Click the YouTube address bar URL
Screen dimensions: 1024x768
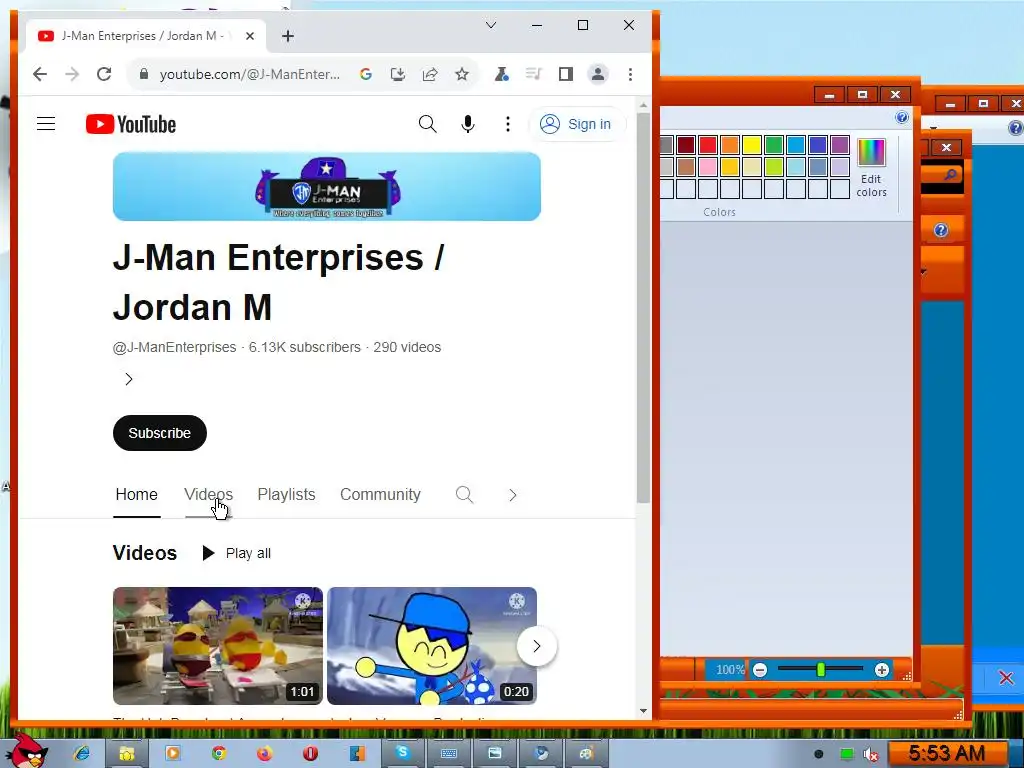[249, 74]
